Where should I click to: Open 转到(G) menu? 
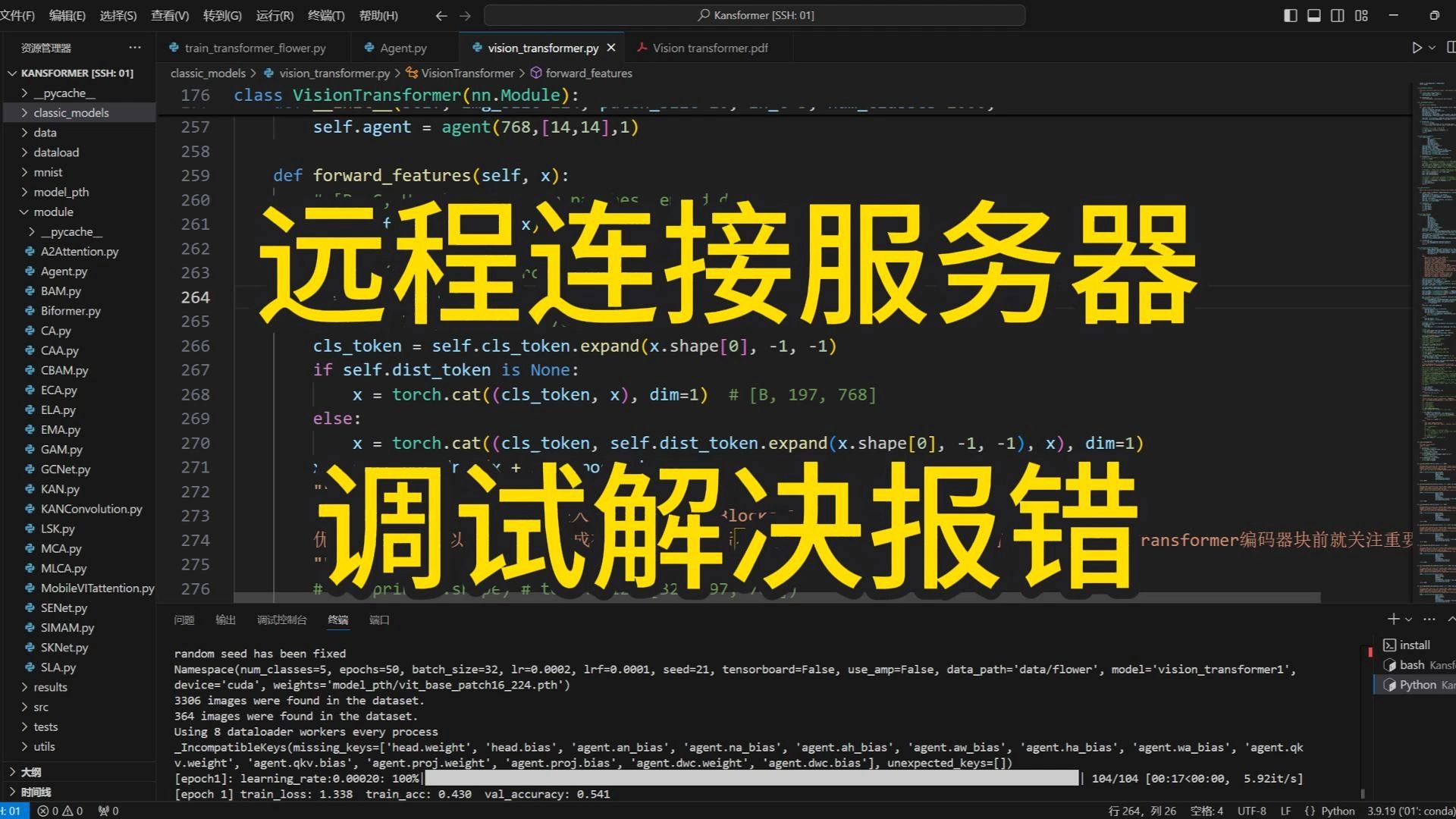[x=222, y=15]
